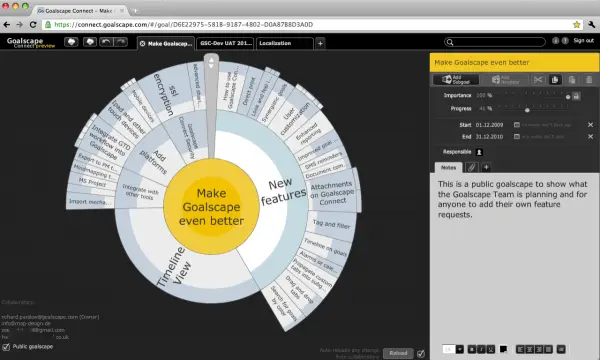Click the Add Neighbor button
The width and height of the screenshot is (600, 360).
point(505,80)
